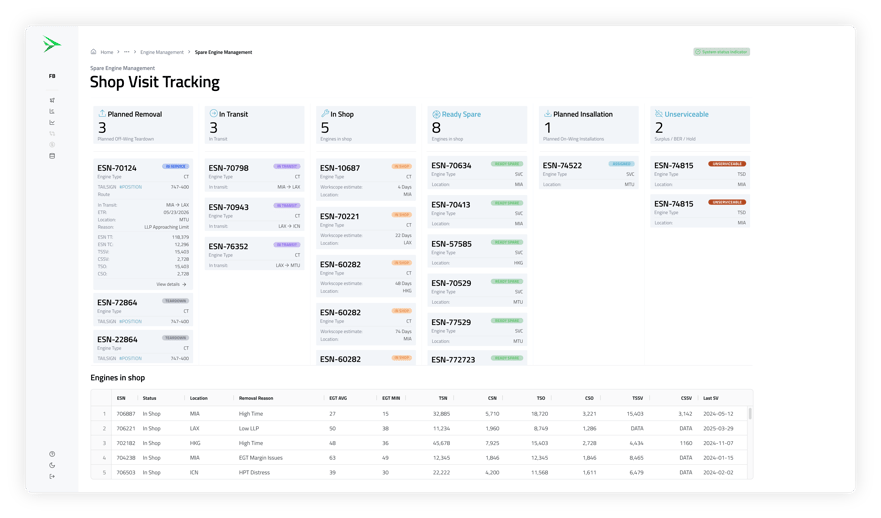Click the Ready Spare column icon

pos(436,114)
